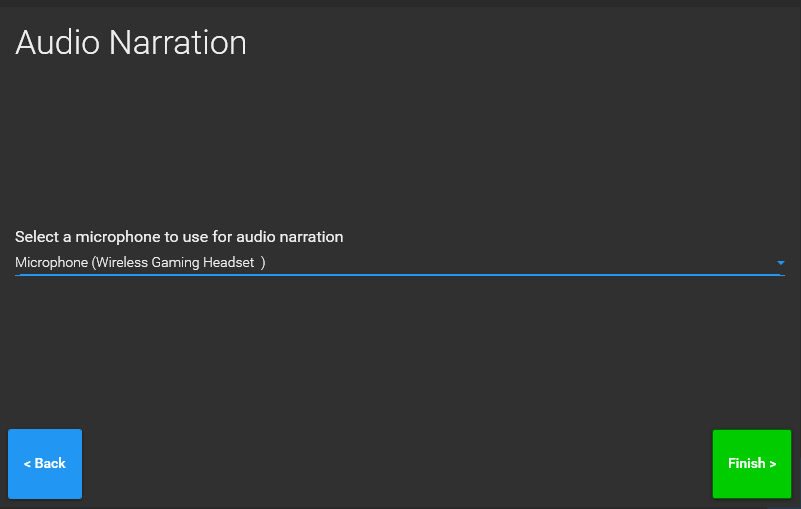Click the empty area of the microphone field
801x509 pixels.
520,263
